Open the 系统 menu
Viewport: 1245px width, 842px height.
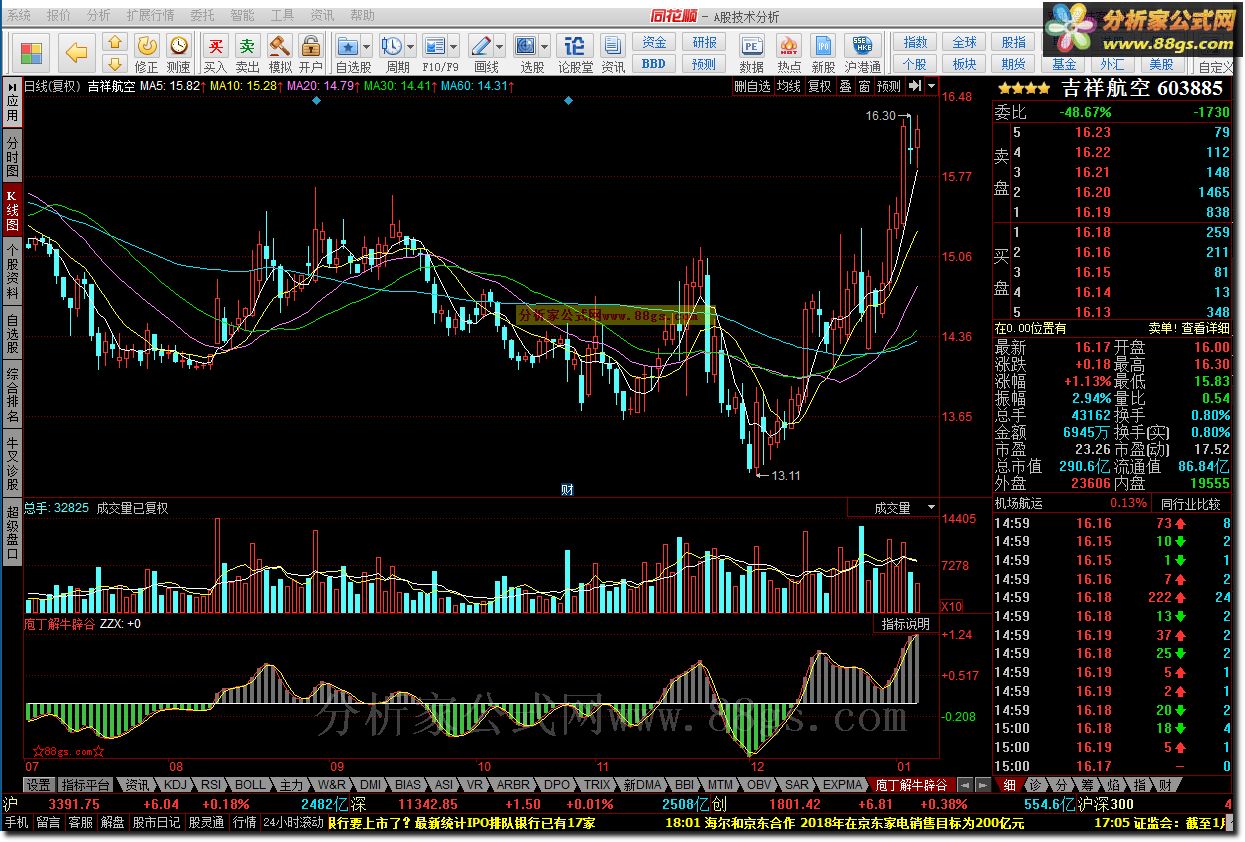click(19, 16)
